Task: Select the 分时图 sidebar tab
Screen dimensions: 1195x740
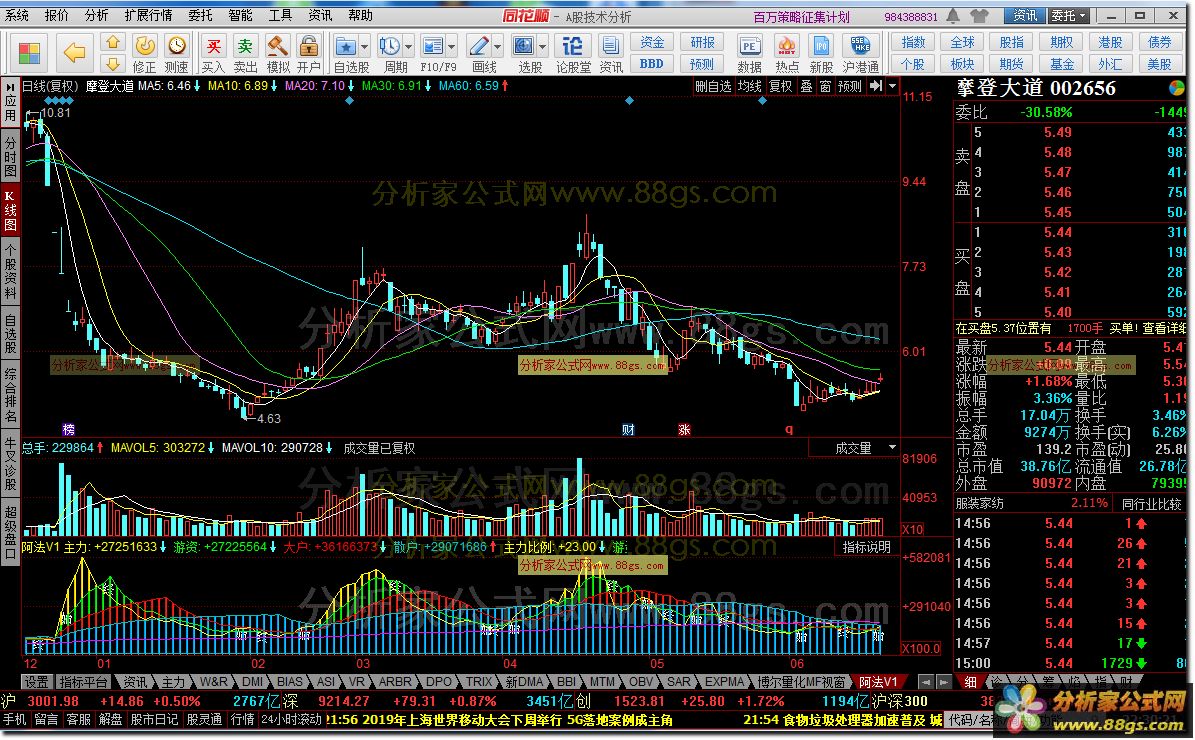Action: pyautogui.click(x=10, y=157)
